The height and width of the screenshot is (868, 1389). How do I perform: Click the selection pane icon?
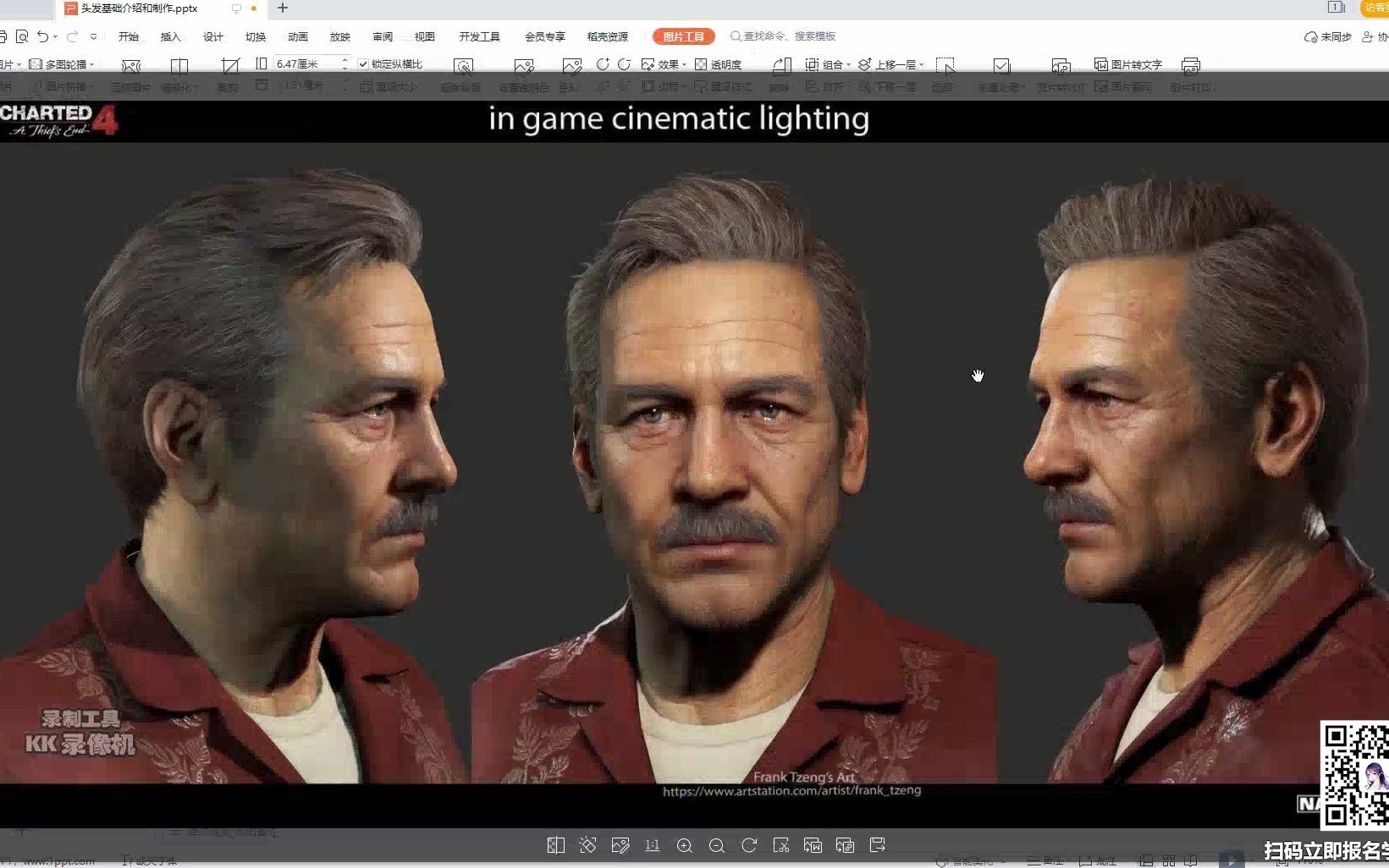(945, 66)
